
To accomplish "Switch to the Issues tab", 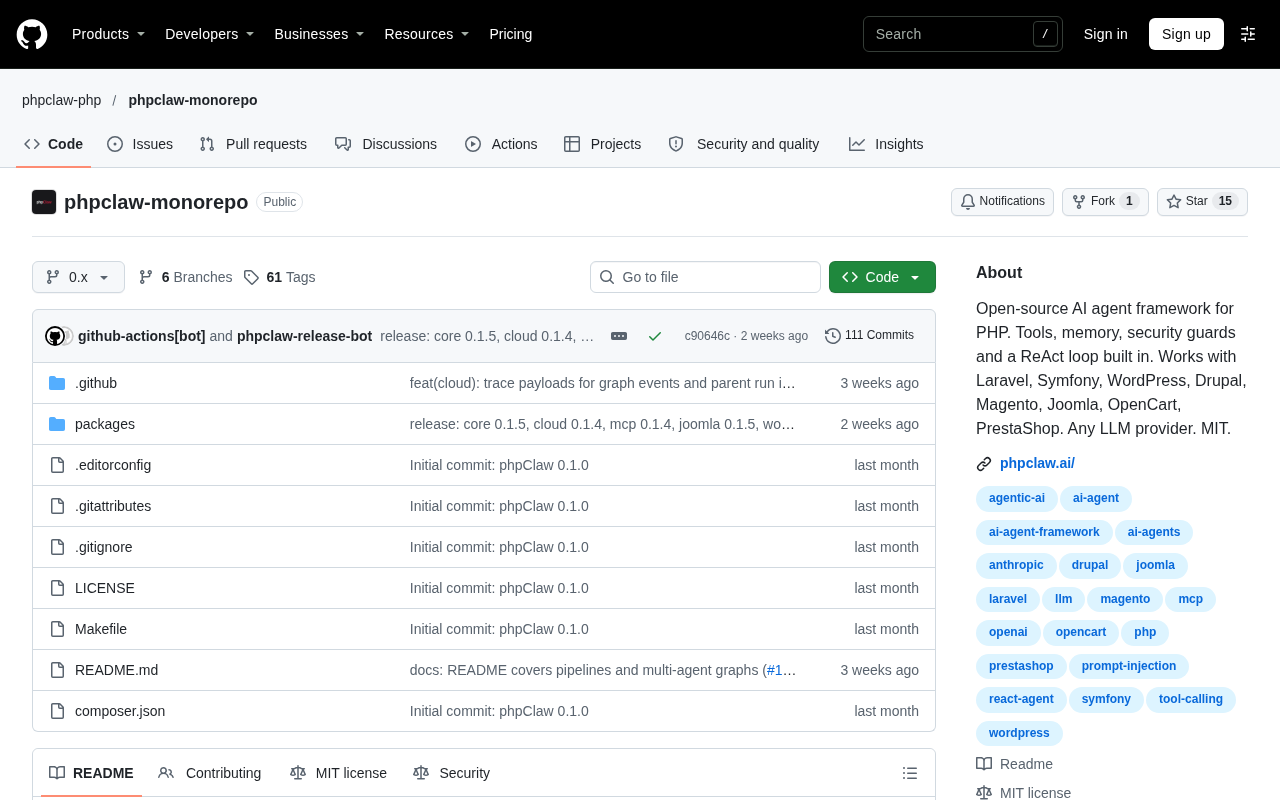I will coord(140,144).
